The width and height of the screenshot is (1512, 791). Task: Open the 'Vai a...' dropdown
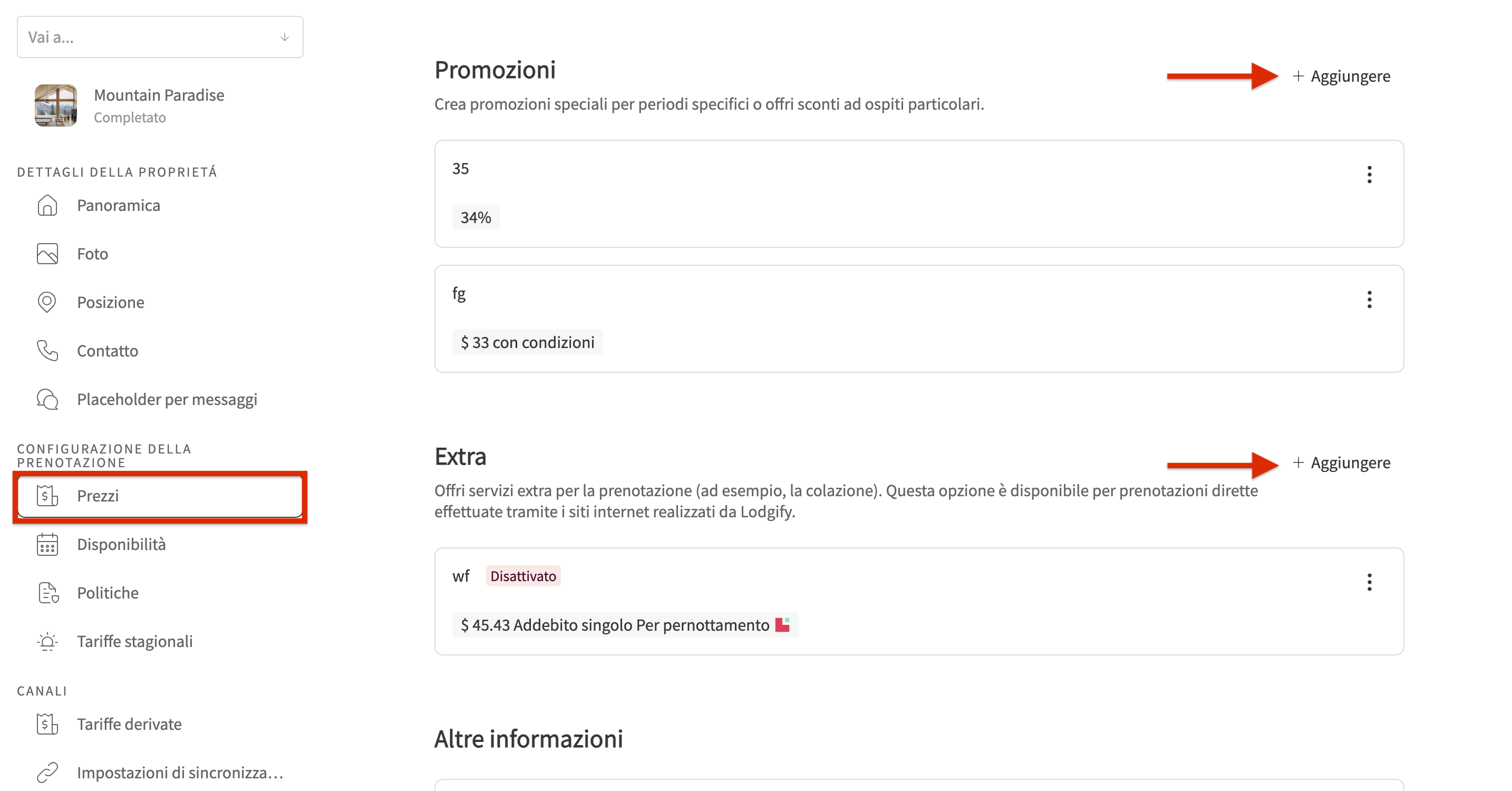pos(160,37)
